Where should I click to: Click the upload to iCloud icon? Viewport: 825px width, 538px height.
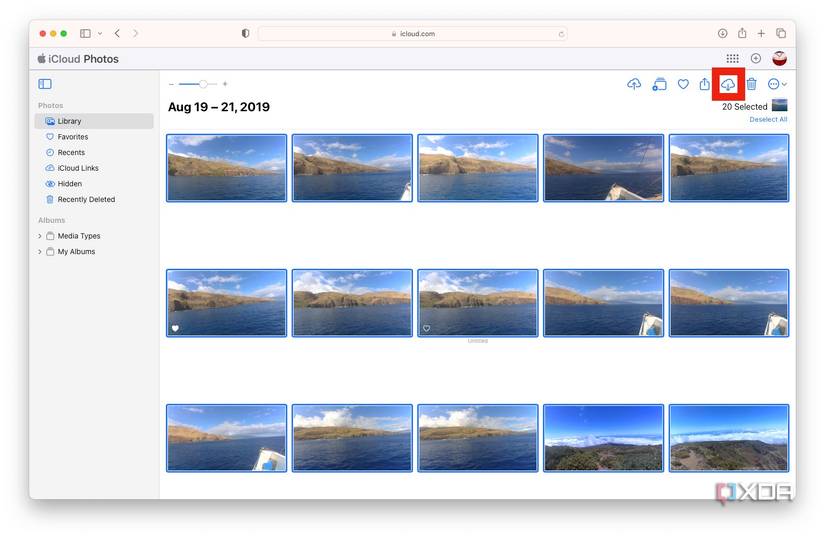(x=634, y=84)
